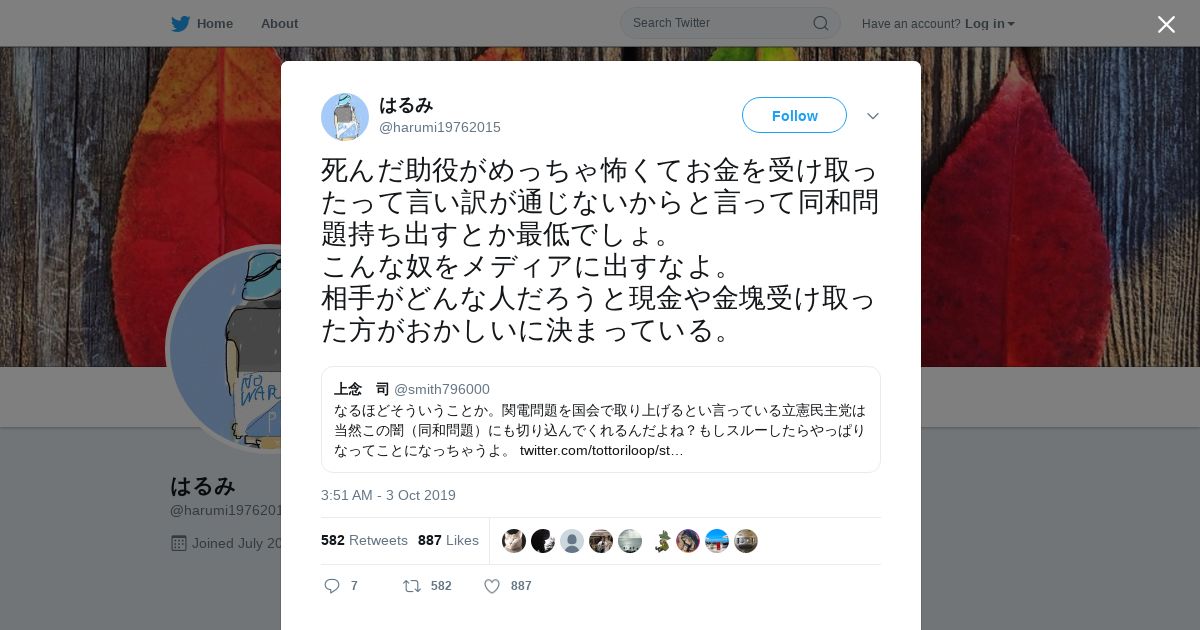The image size is (1200, 630).
Task: Open the tweet timestamp 3 Oct 2019
Action: click(388, 495)
